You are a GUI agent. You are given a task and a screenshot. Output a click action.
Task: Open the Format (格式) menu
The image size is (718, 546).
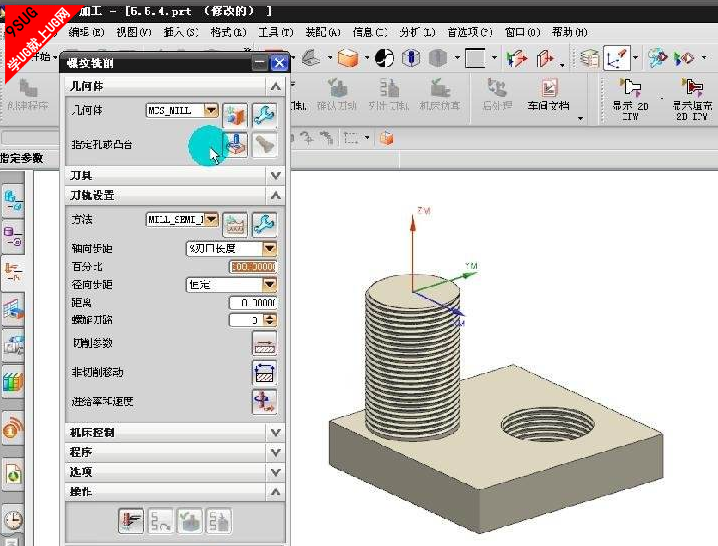coord(228,32)
